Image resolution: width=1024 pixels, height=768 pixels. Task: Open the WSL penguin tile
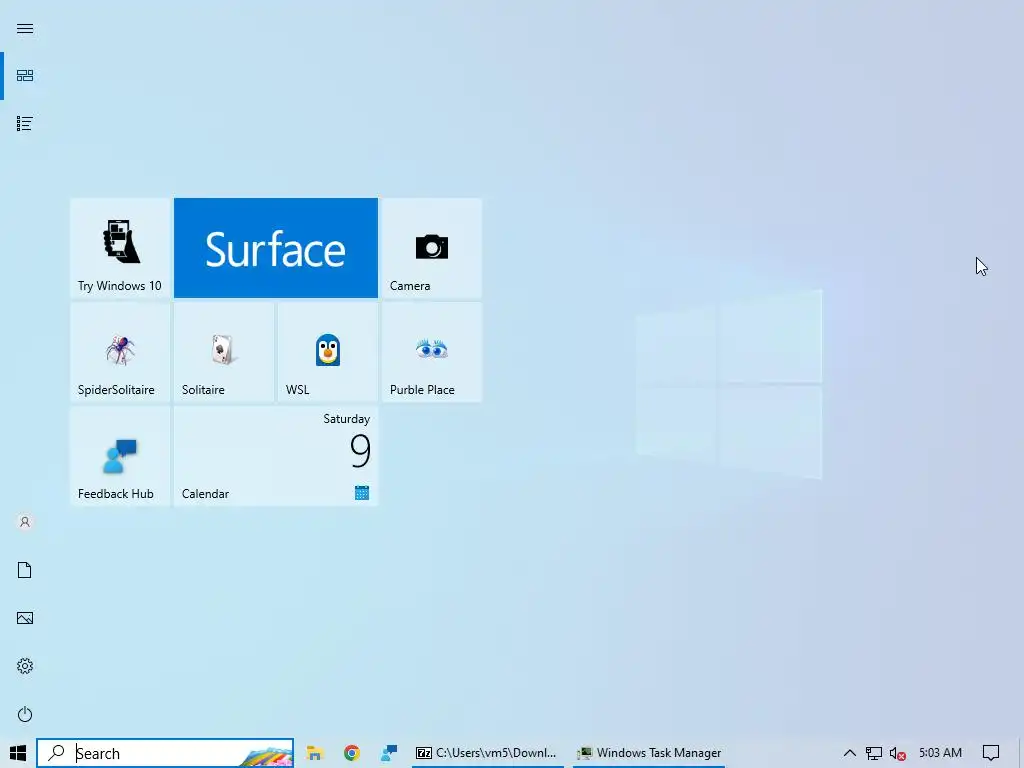tap(328, 352)
